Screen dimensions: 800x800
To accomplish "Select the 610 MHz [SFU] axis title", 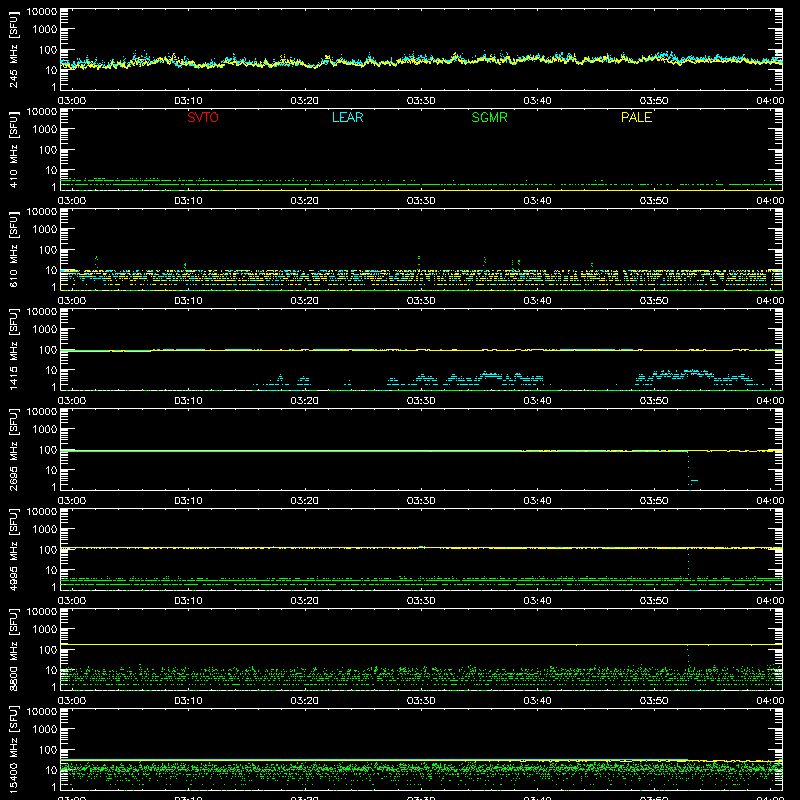I will click(14, 250).
